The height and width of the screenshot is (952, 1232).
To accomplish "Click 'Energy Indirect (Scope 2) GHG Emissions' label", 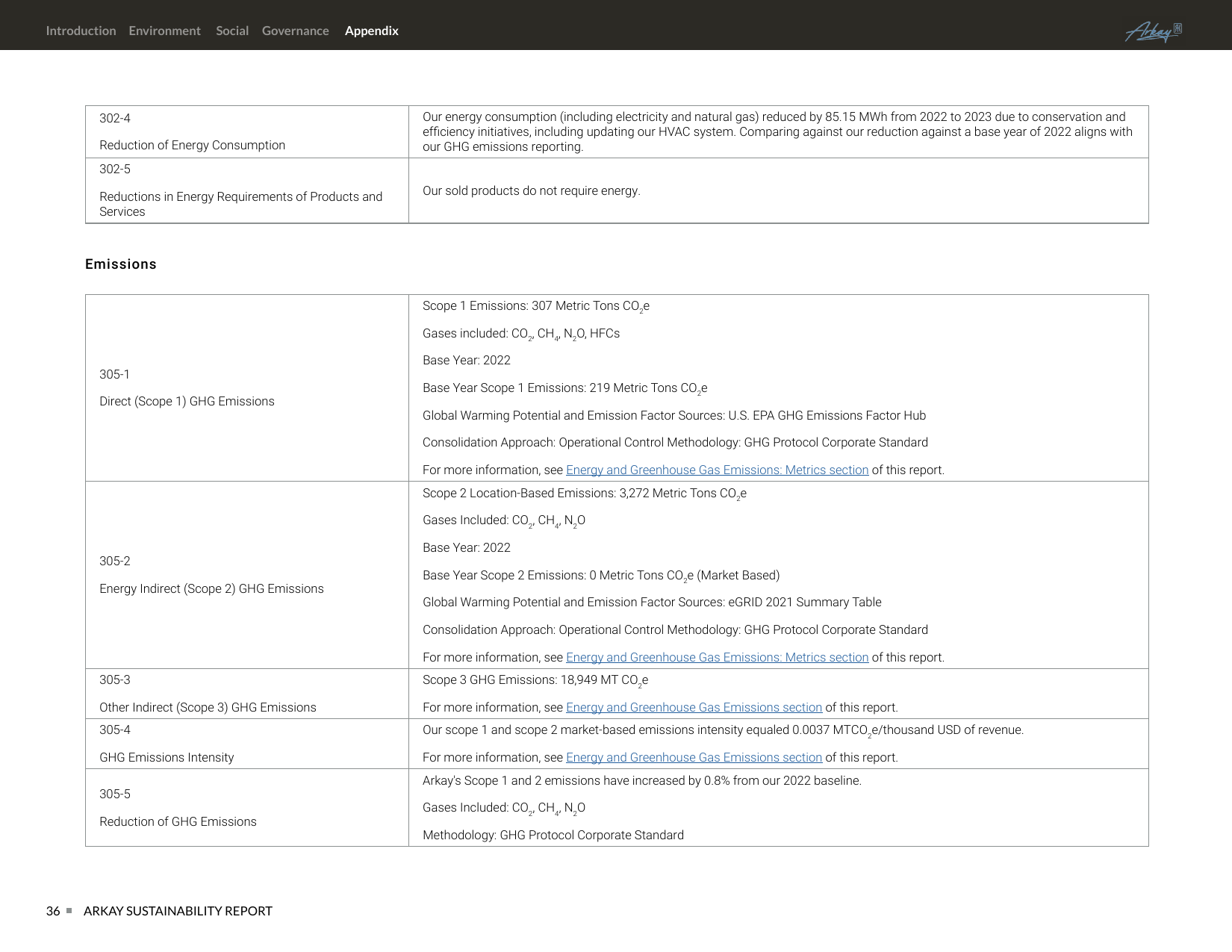I will click(211, 588).
